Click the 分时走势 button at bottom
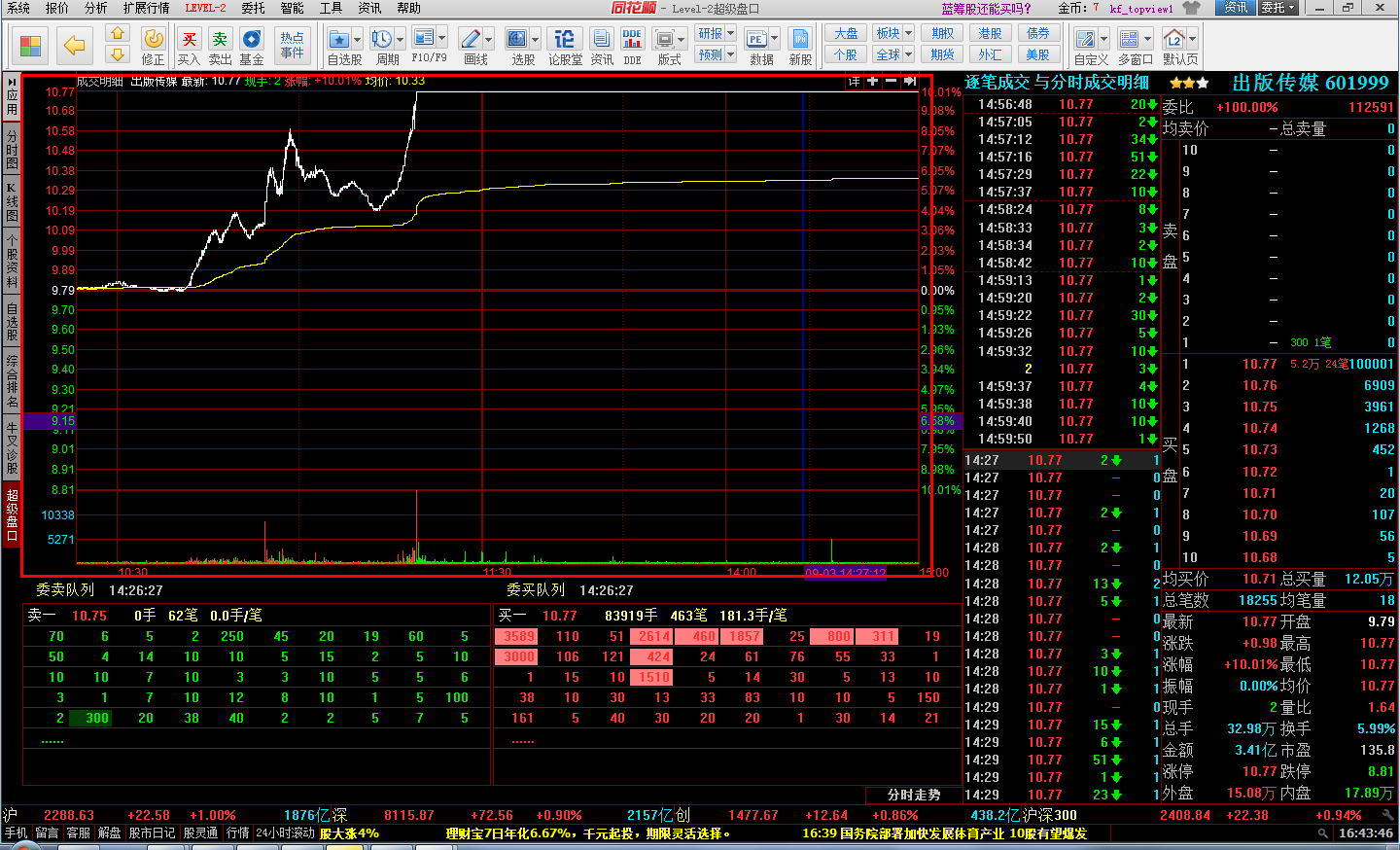The image size is (1400, 850). pos(913,795)
